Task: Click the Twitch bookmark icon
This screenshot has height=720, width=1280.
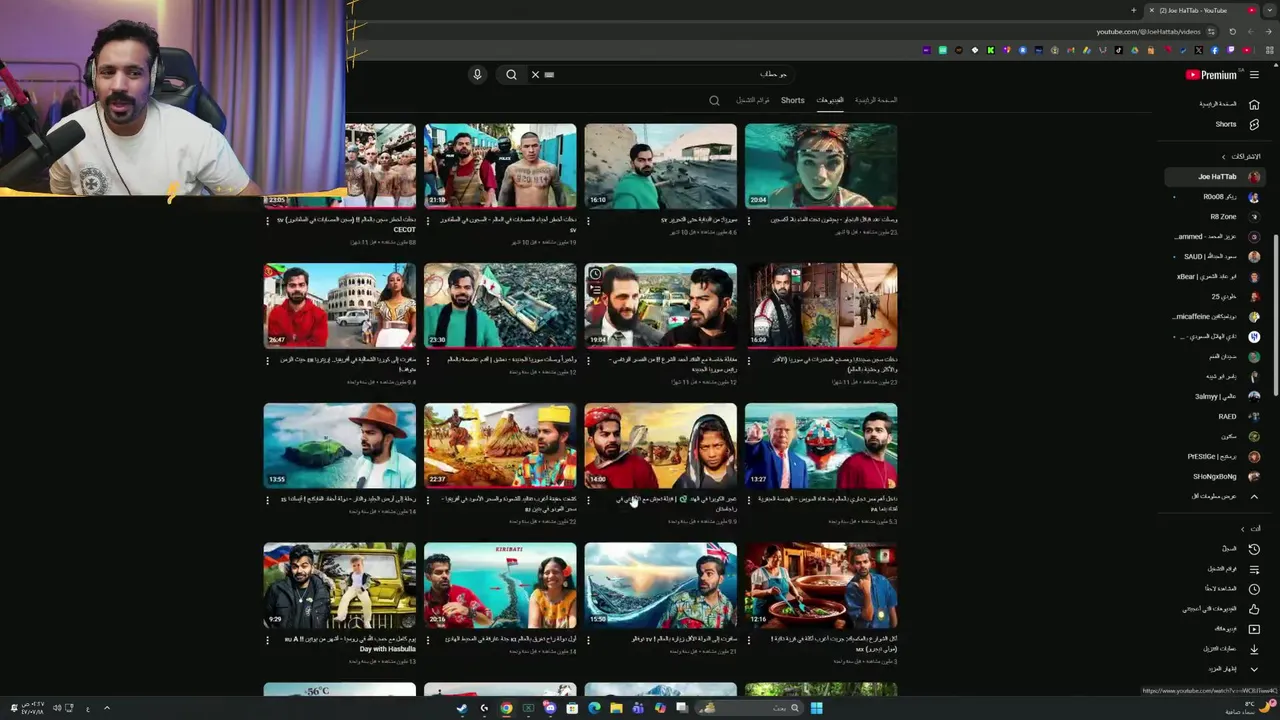Action: [1230, 50]
